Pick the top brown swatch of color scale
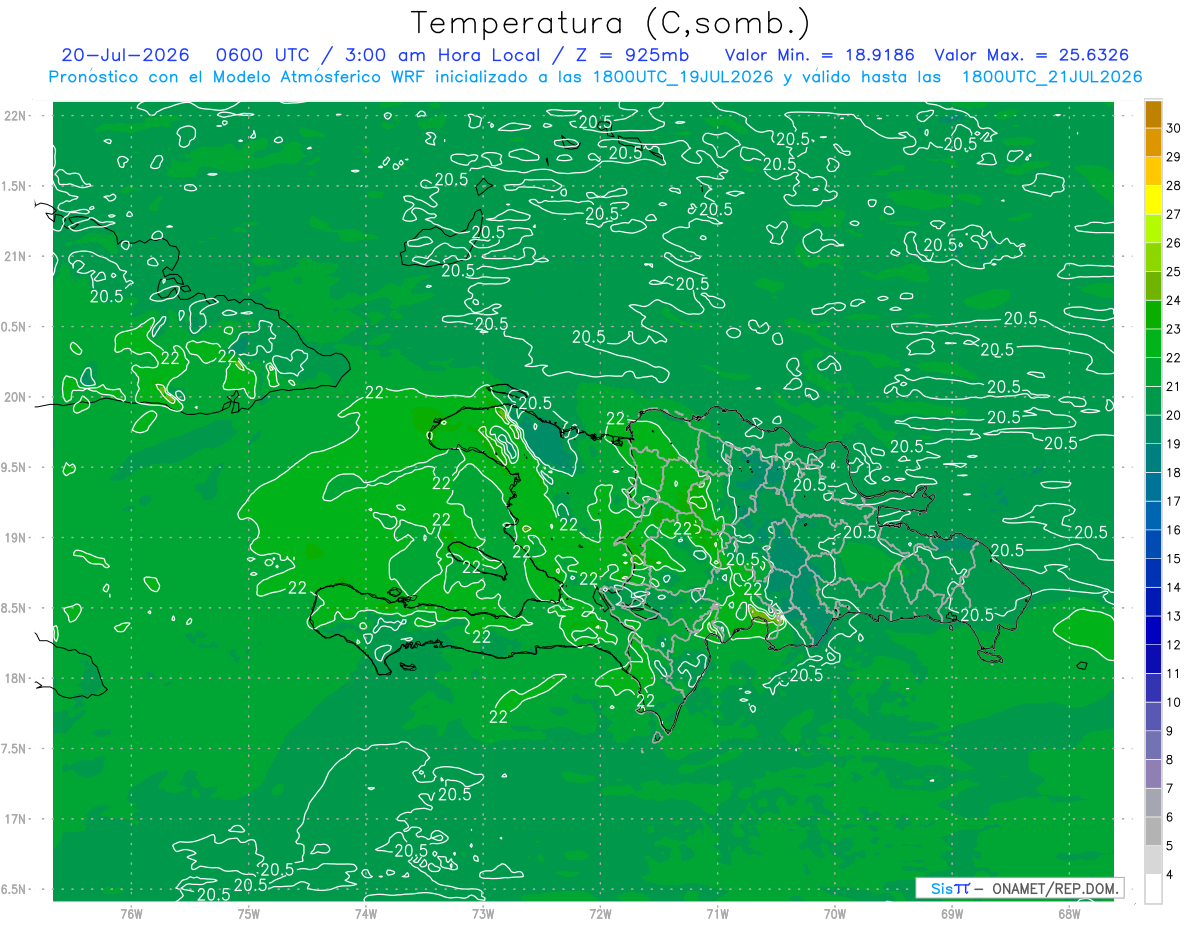 [x=1153, y=114]
